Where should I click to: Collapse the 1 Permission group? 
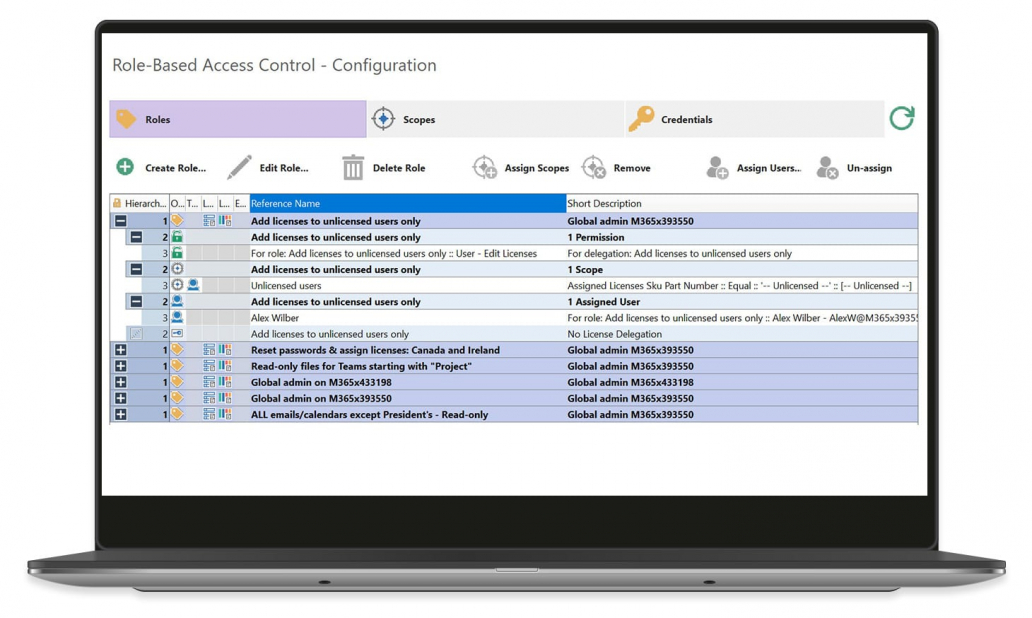pos(136,237)
